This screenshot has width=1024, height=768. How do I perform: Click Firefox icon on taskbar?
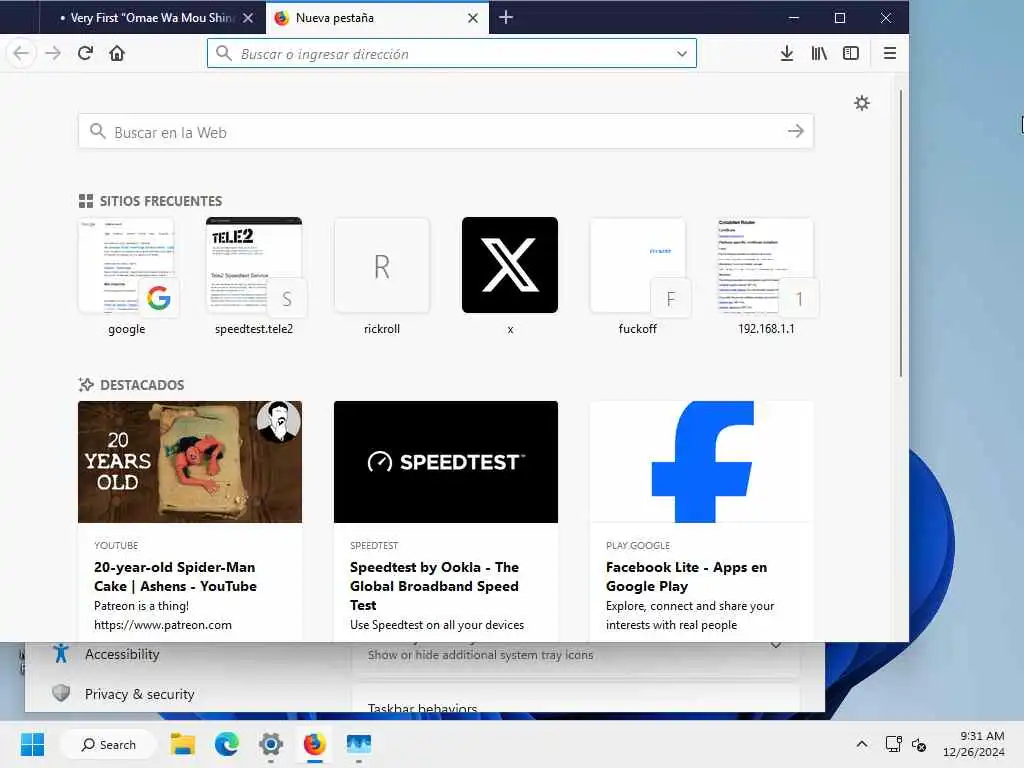coord(314,744)
